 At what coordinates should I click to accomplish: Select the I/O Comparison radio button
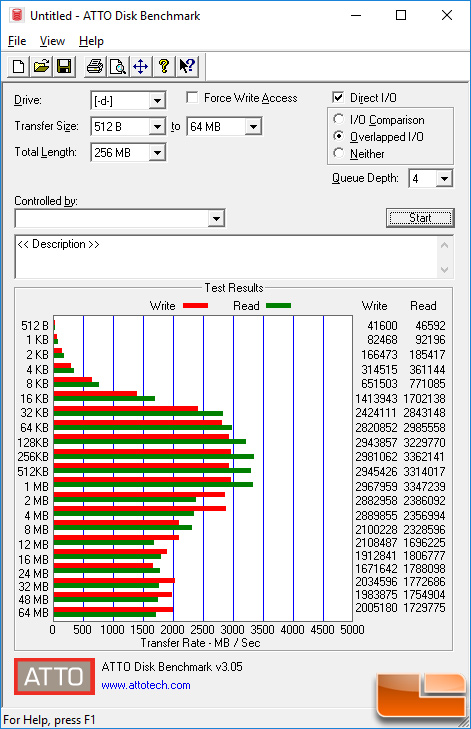point(339,119)
